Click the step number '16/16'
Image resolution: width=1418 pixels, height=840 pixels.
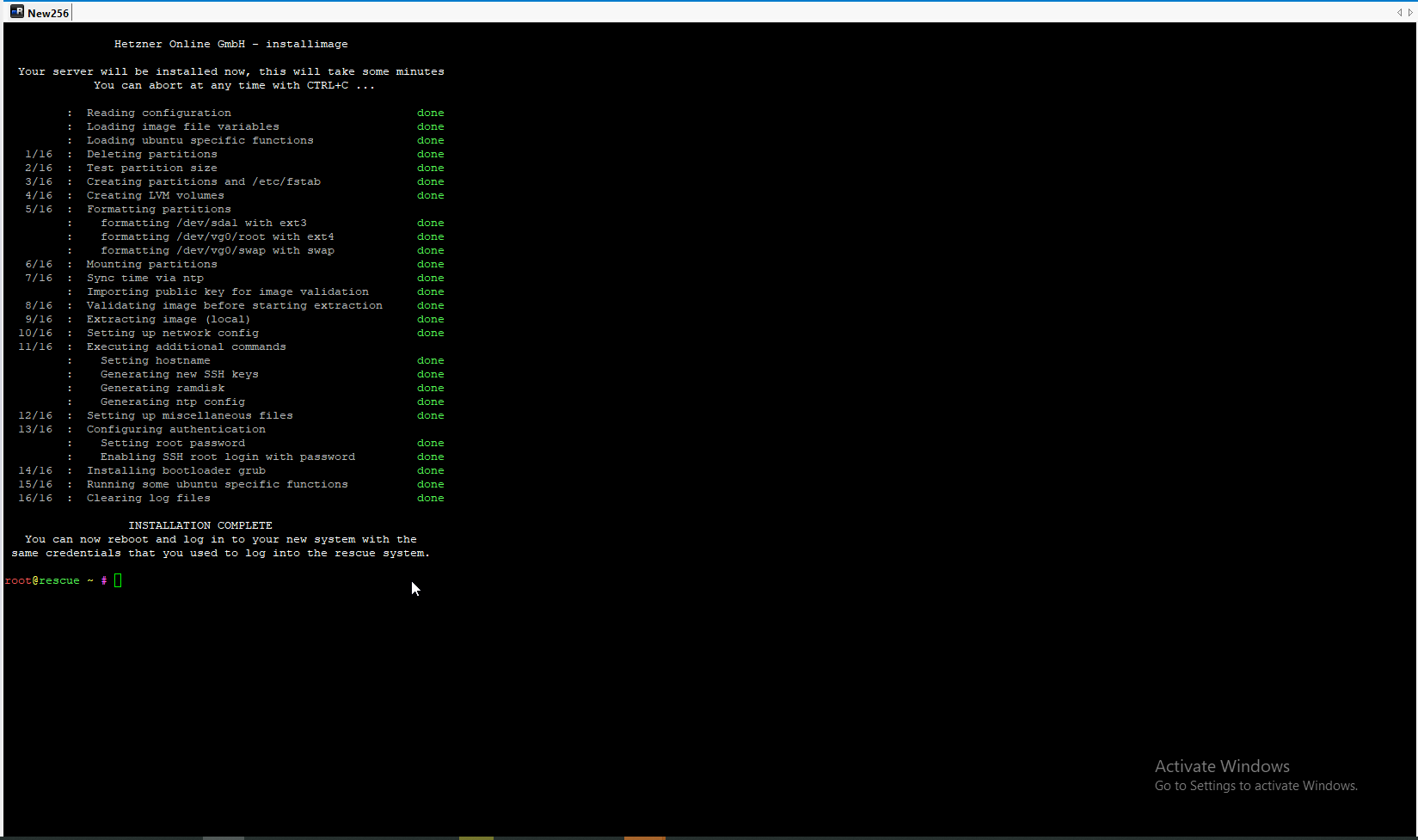point(35,498)
